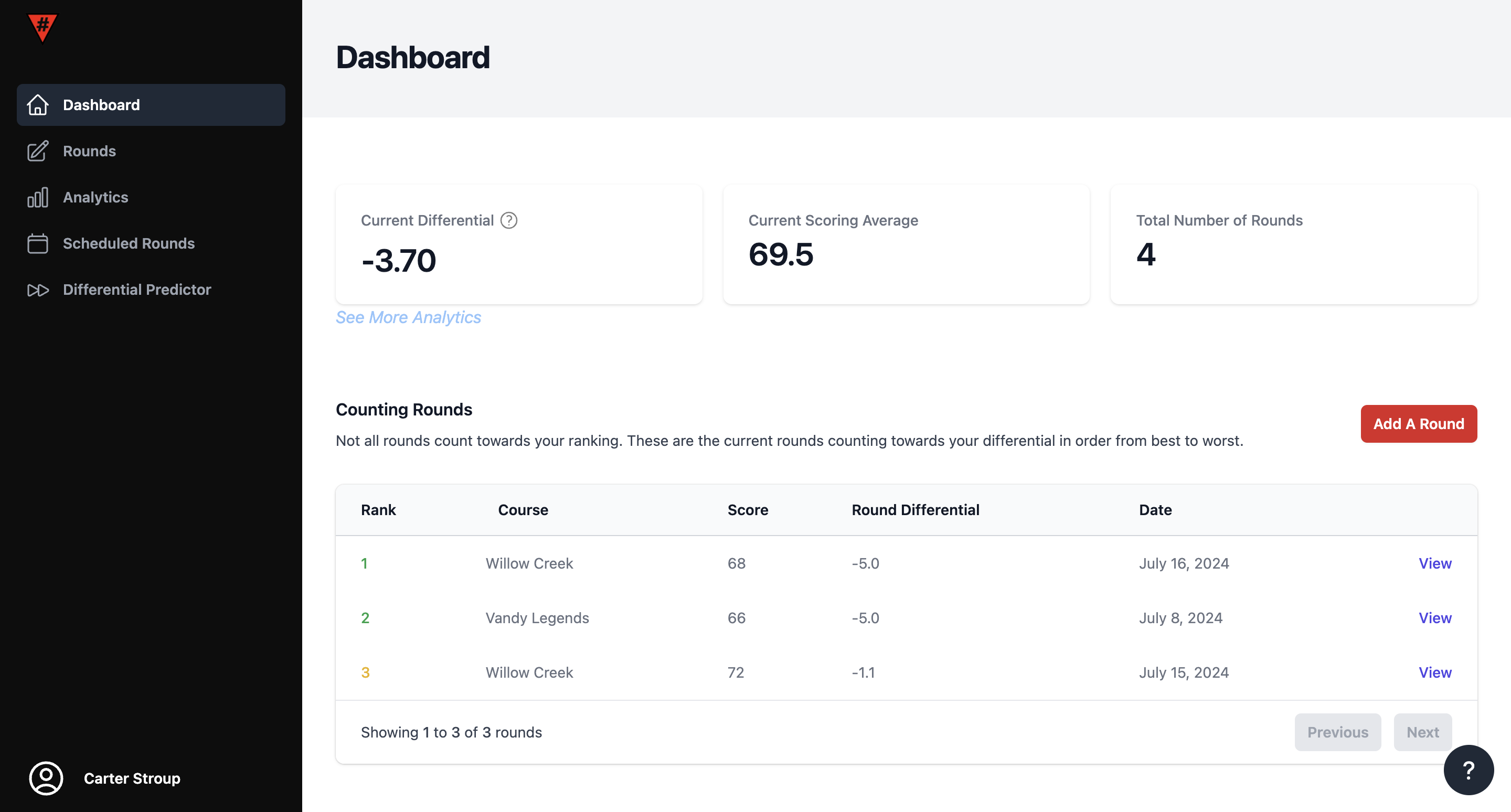View the July 16 Willow Creek round

click(1435, 563)
